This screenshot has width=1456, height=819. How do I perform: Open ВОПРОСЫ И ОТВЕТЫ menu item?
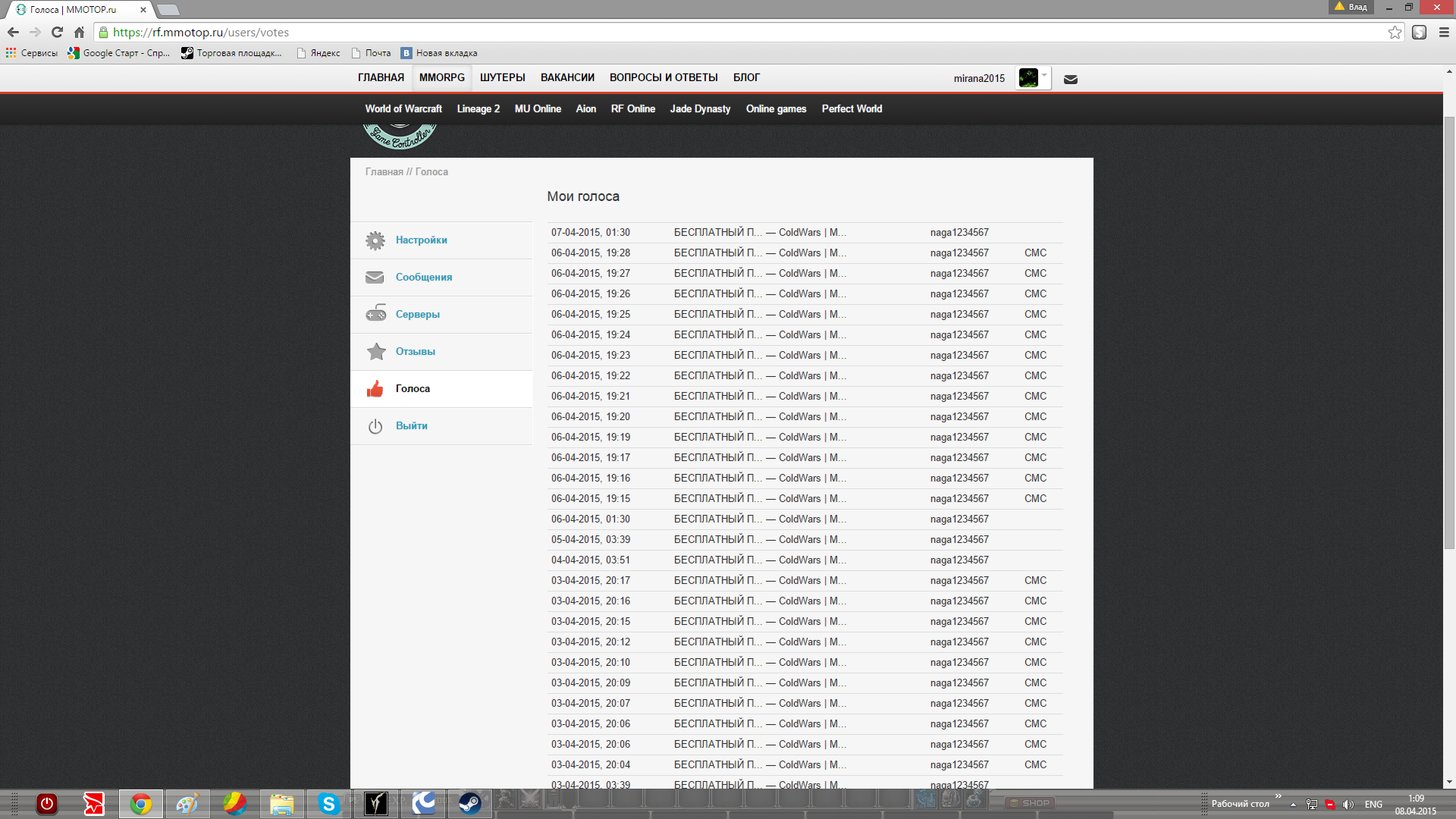[664, 77]
